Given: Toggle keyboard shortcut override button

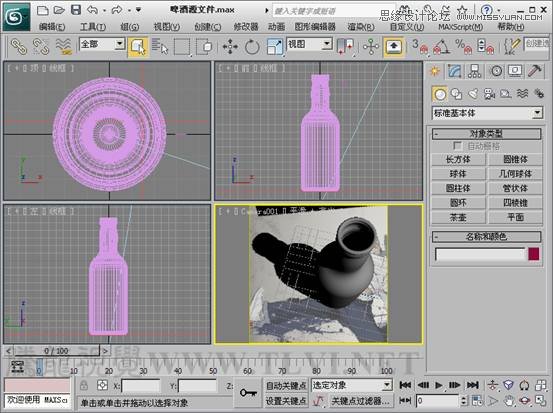Looking at the screenshot, I should [x=394, y=47].
